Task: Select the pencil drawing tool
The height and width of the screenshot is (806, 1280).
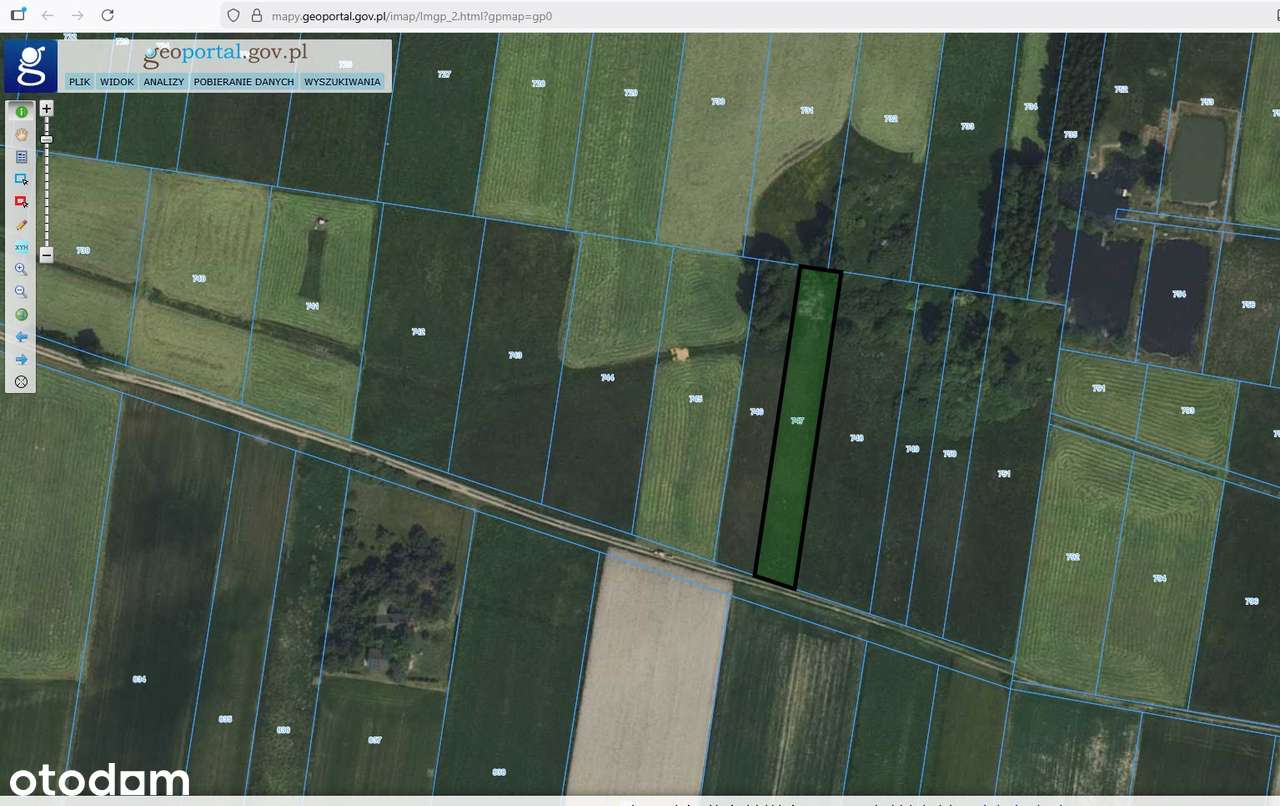Action: [x=21, y=225]
